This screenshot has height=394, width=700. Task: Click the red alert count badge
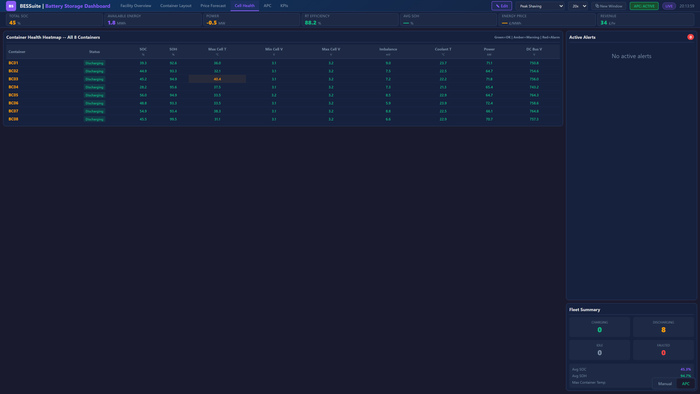pyautogui.click(x=690, y=37)
